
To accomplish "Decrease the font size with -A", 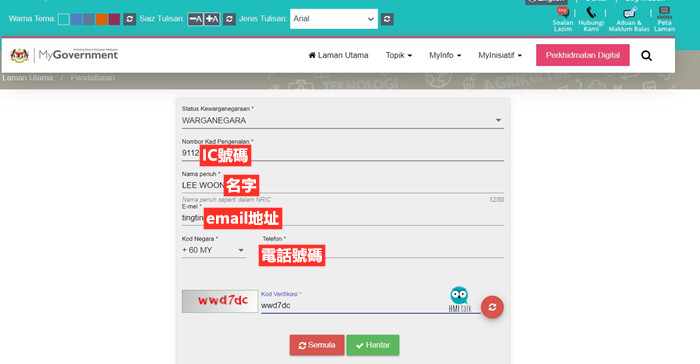I will 195,19.
